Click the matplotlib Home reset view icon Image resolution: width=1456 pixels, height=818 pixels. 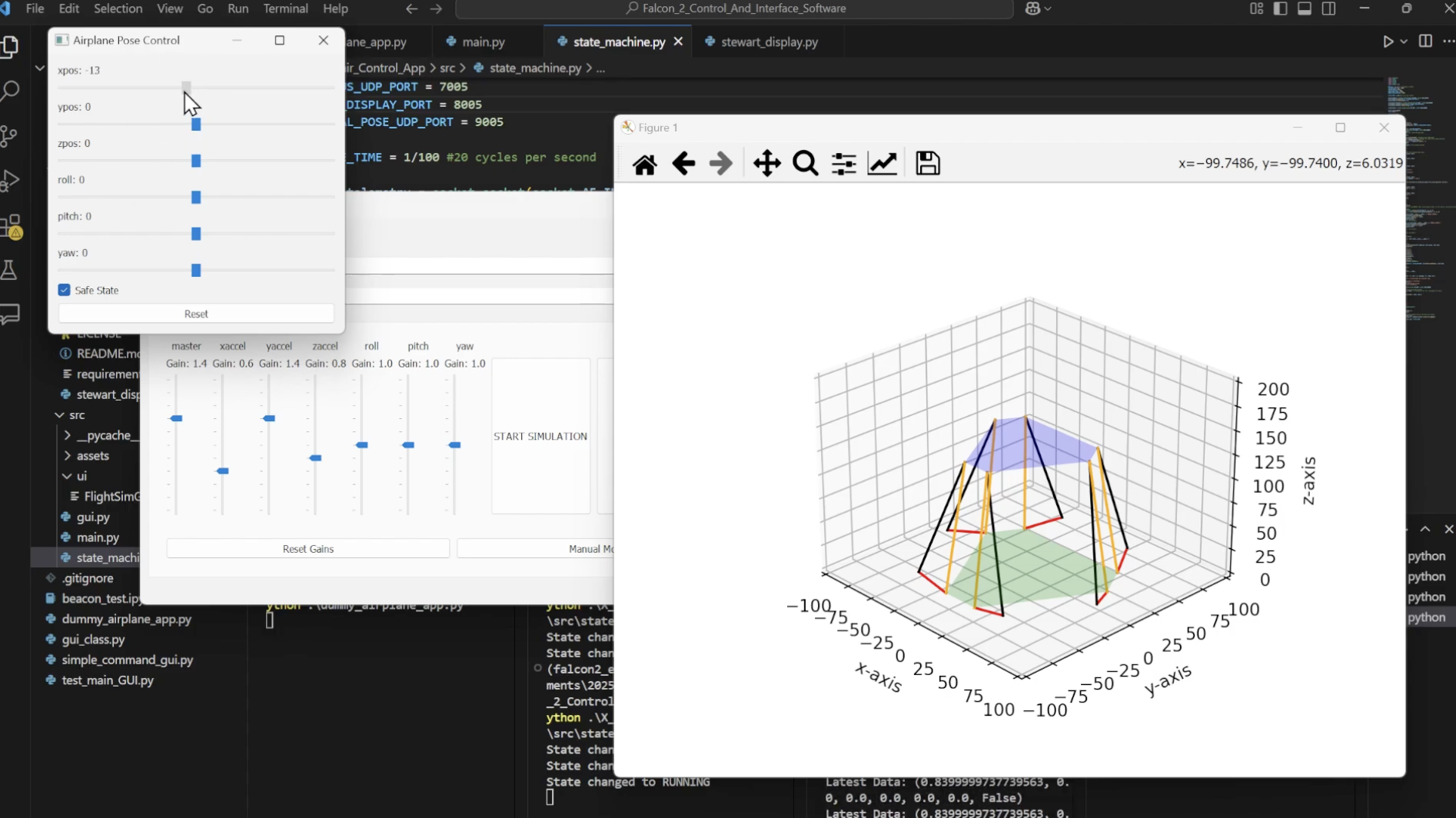(644, 164)
